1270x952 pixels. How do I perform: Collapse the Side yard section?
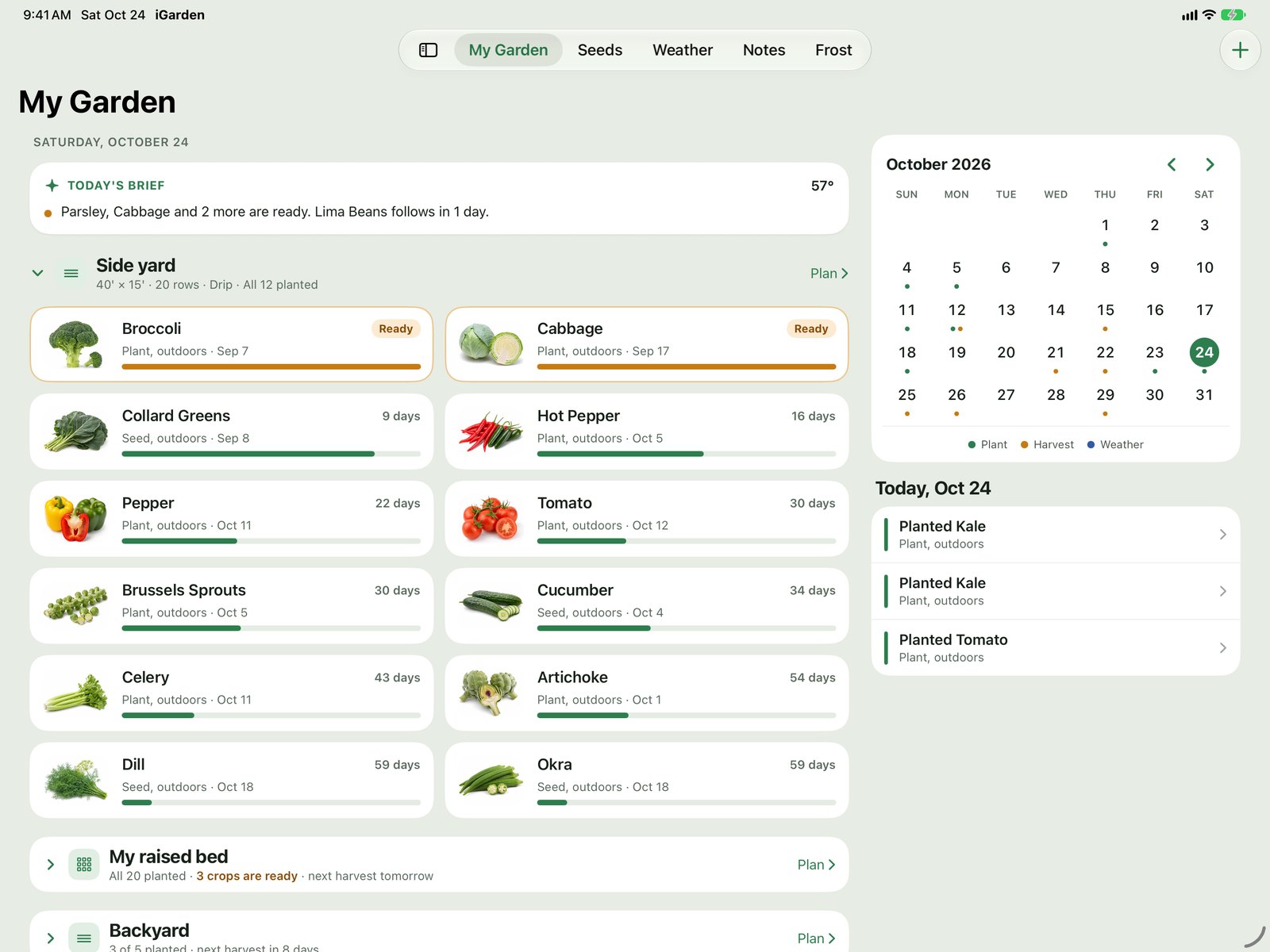[x=37, y=273]
